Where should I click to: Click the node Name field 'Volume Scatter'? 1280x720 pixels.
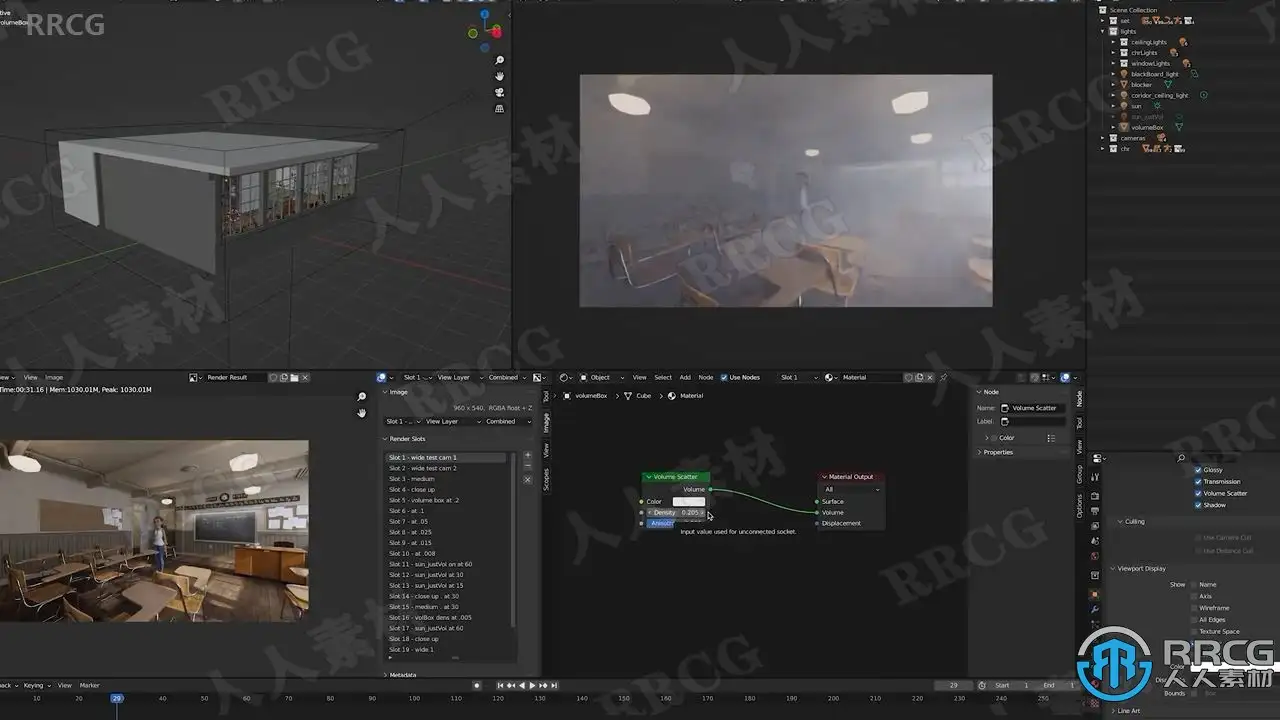click(x=1035, y=408)
